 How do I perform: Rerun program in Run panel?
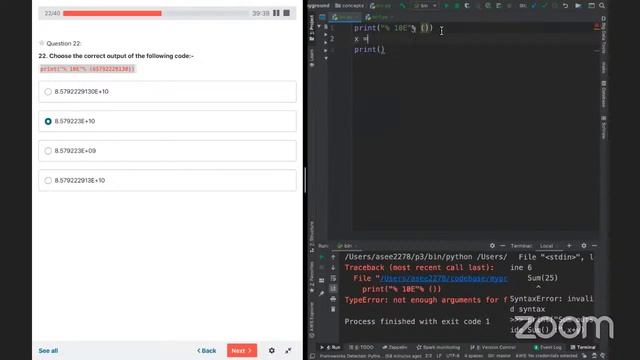pyautogui.click(x=322, y=257)
